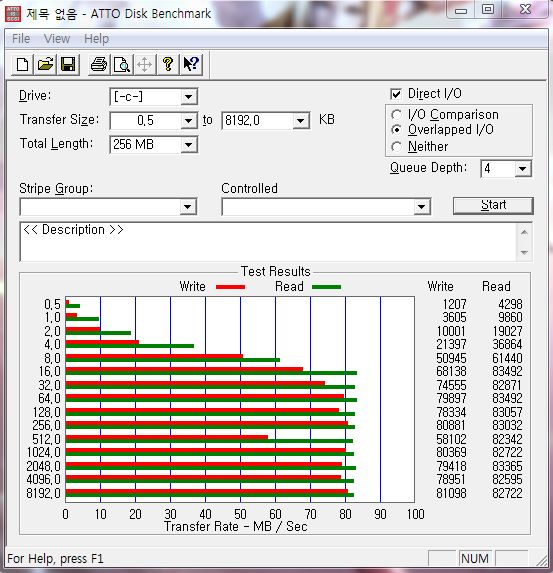Click the red Write legend swatch
This screenshot has height=573, width=553.
click(230, 287)
